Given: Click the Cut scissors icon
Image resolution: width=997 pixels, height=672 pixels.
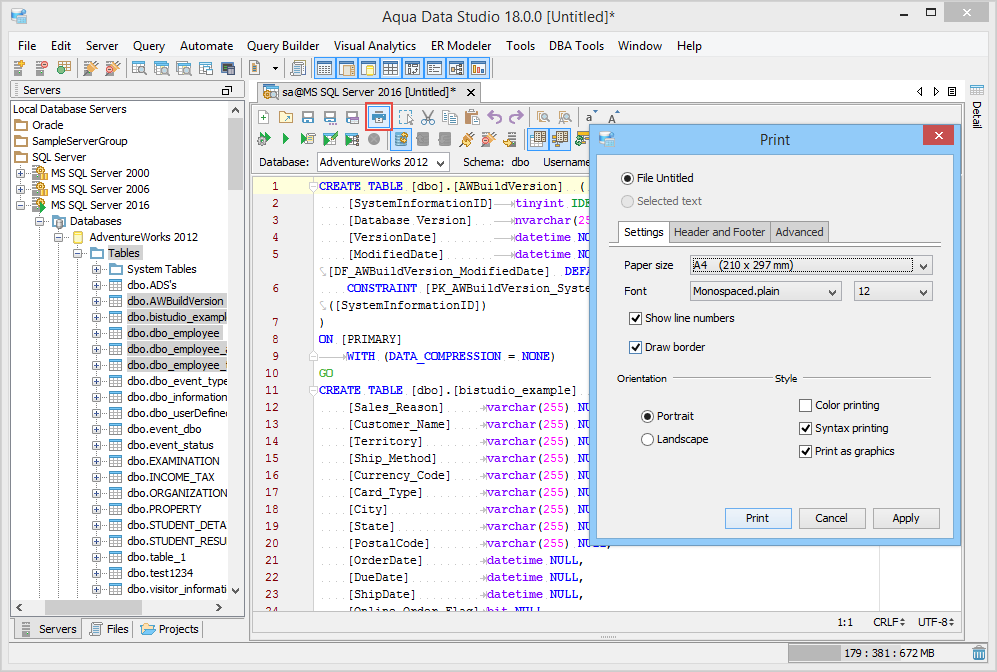Looking at the screenshot, I should click(428, 117).
